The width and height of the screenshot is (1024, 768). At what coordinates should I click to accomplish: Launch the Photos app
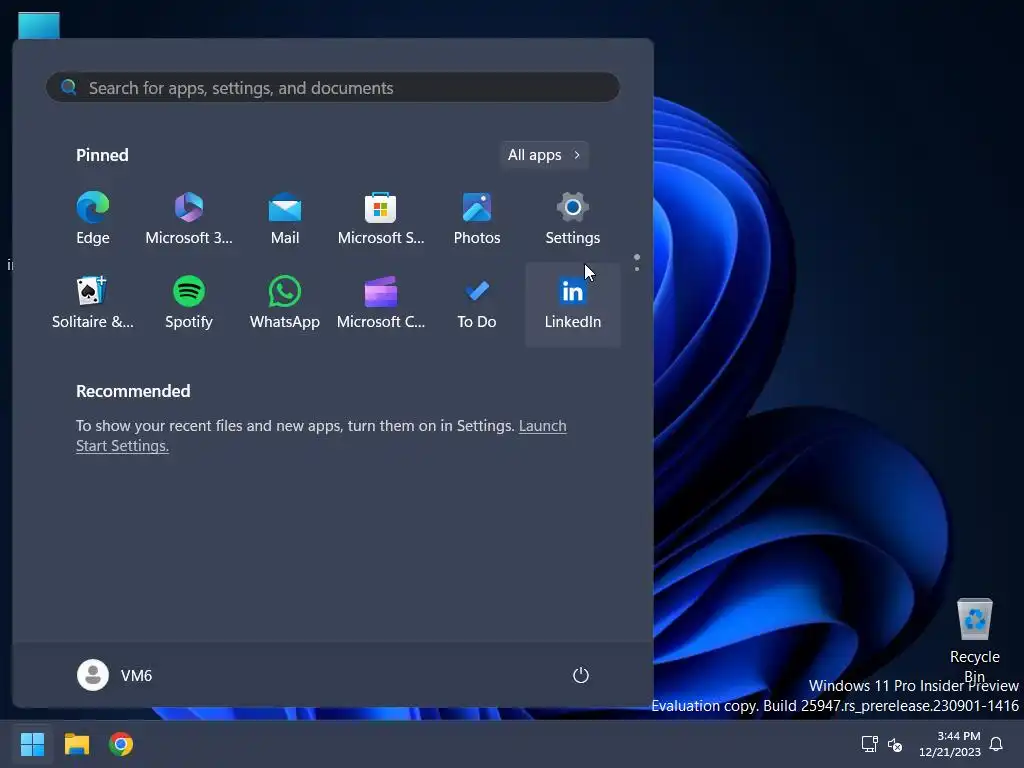click(x=477, y=219)
